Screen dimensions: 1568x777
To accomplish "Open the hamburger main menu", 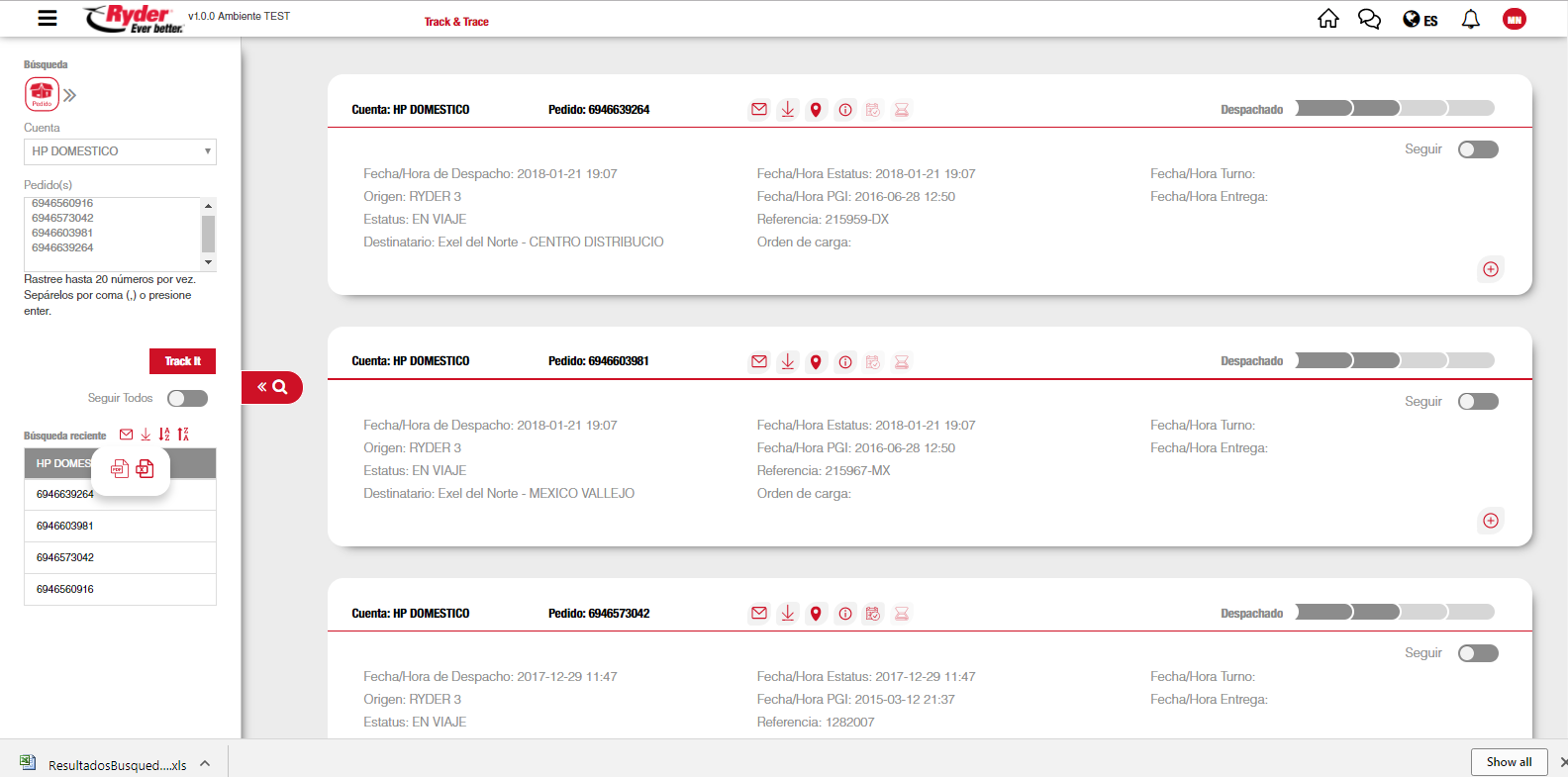I will point(47,18).
